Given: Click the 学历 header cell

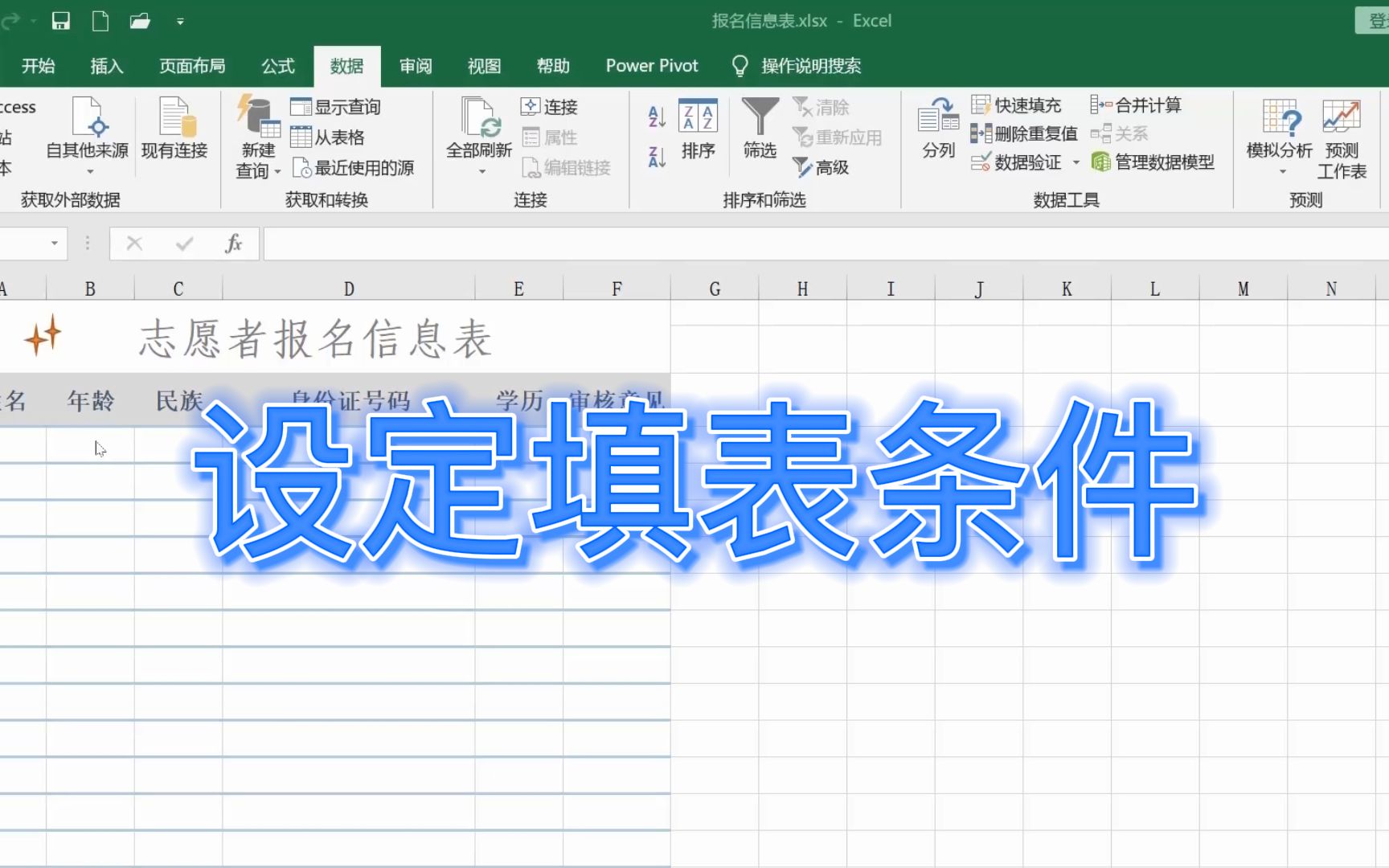Looking at the screenshot, I should [518, 400].
